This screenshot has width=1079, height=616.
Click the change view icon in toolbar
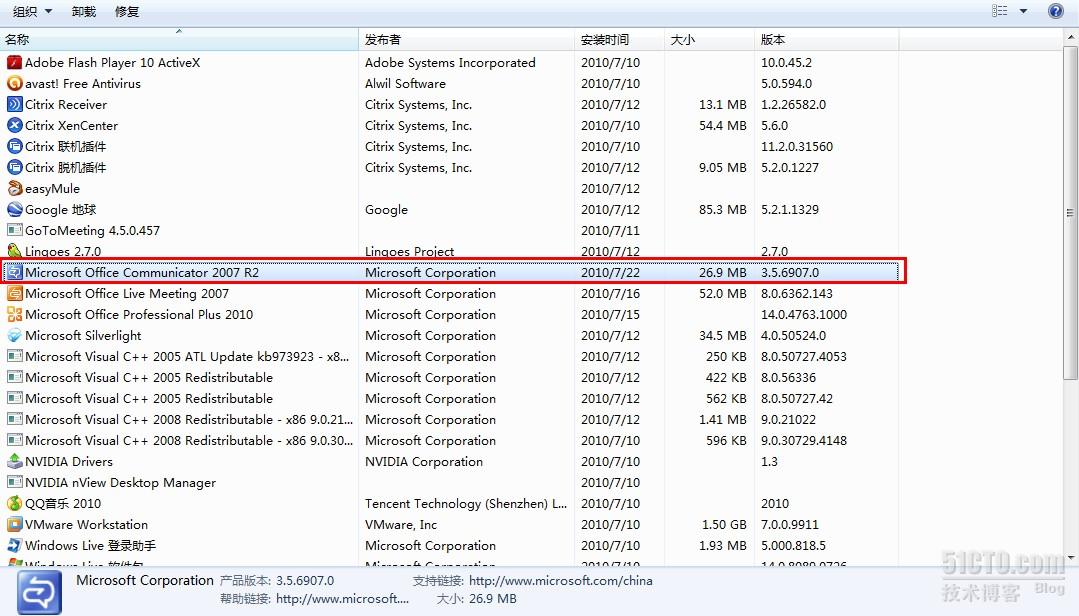click(1000, 11)
